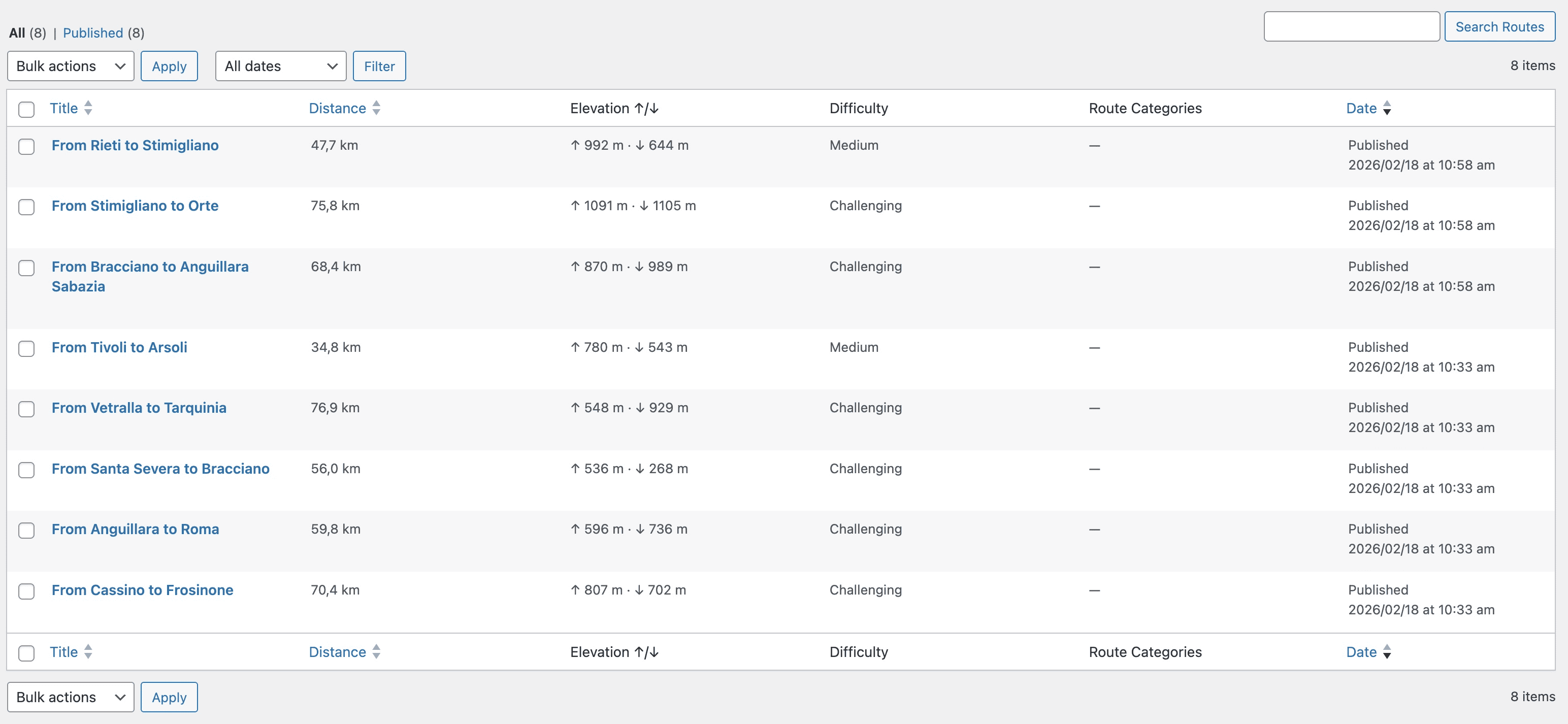Select all routes with the header checkbox
Viewport: 1568px width, 724px height.
pyautogui.click(x=26, y=109)
